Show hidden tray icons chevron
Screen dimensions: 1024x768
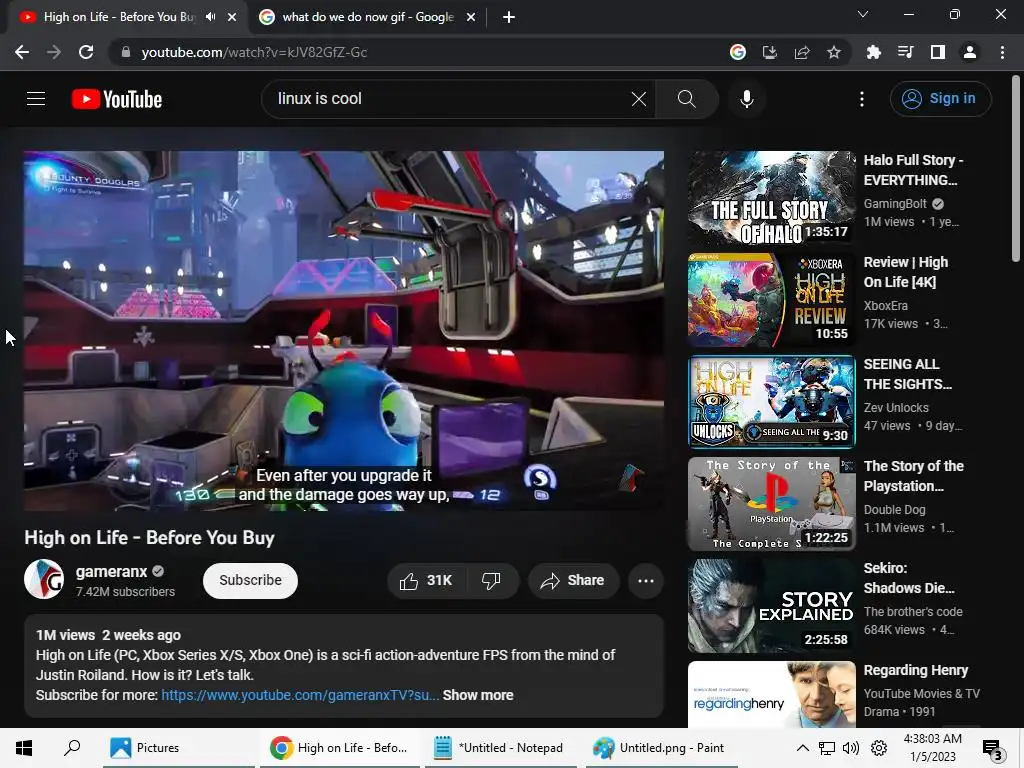click(x=803, y=748)
